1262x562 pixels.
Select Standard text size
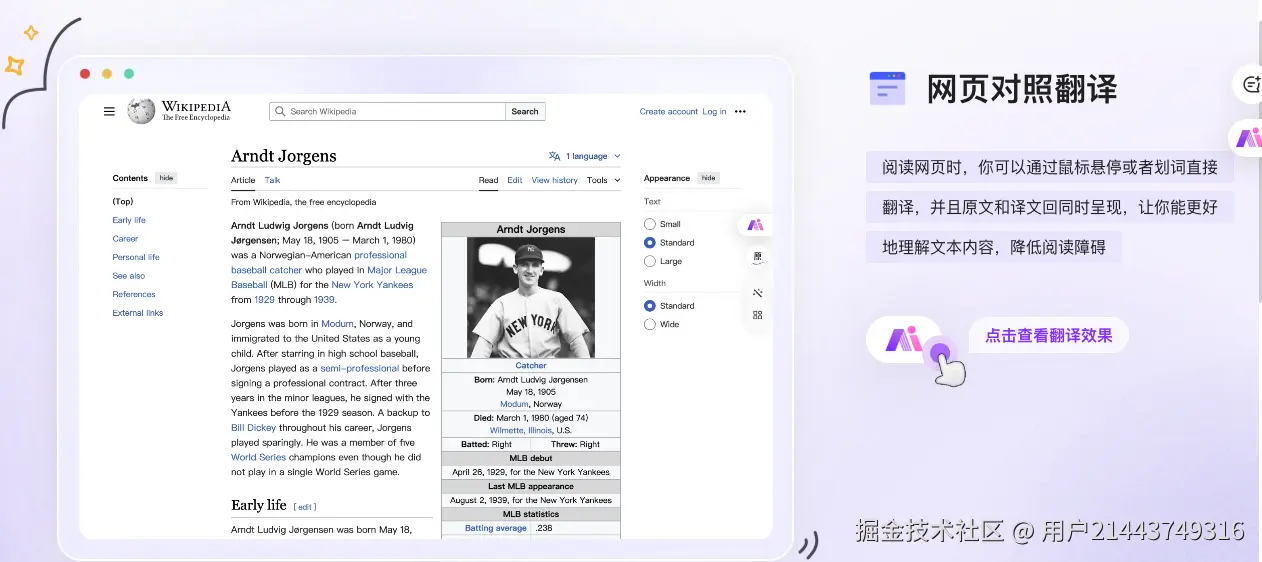[650, 243]
